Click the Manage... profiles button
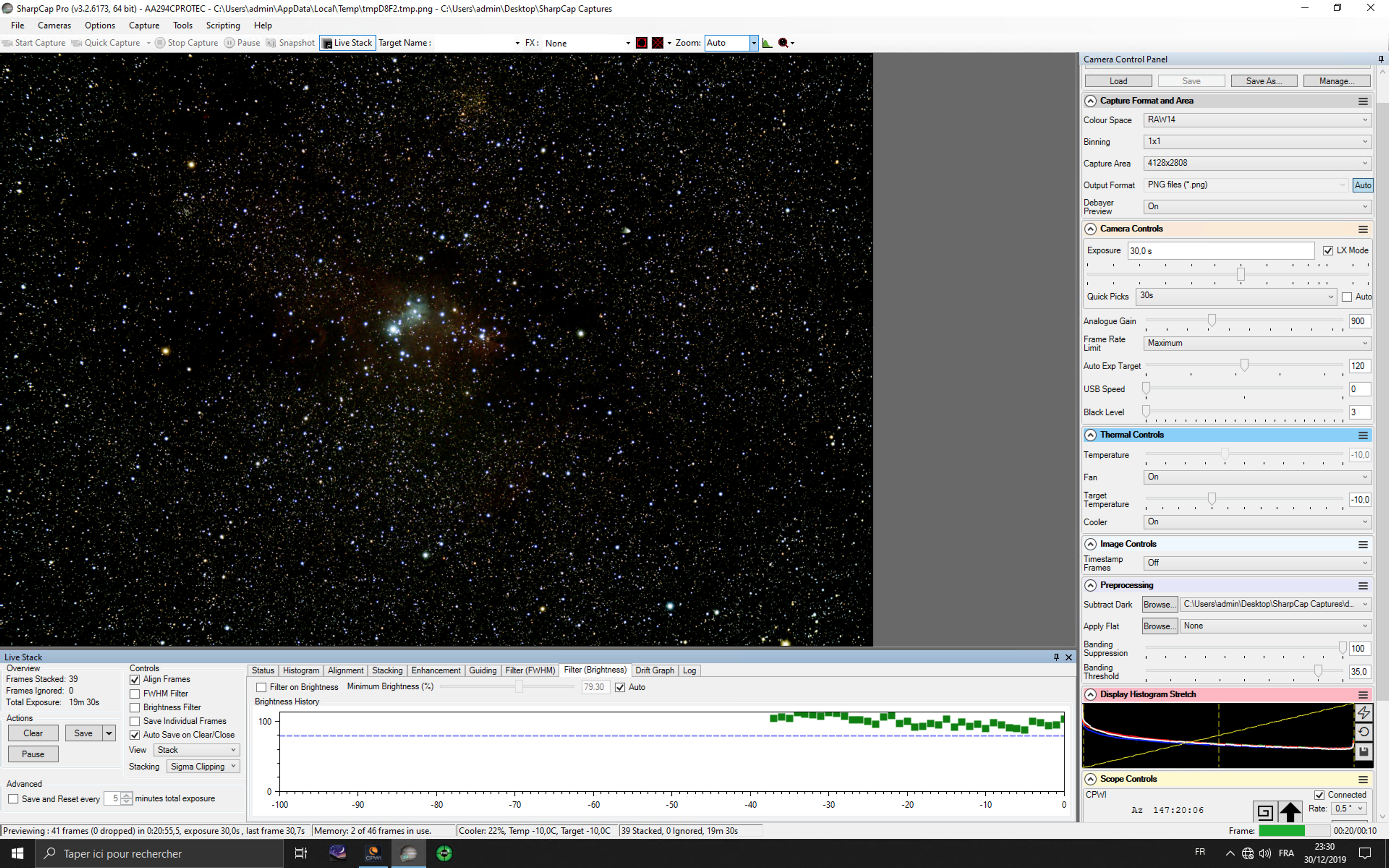Screen dimensions: 1389x868 [x=1337, y=81]
